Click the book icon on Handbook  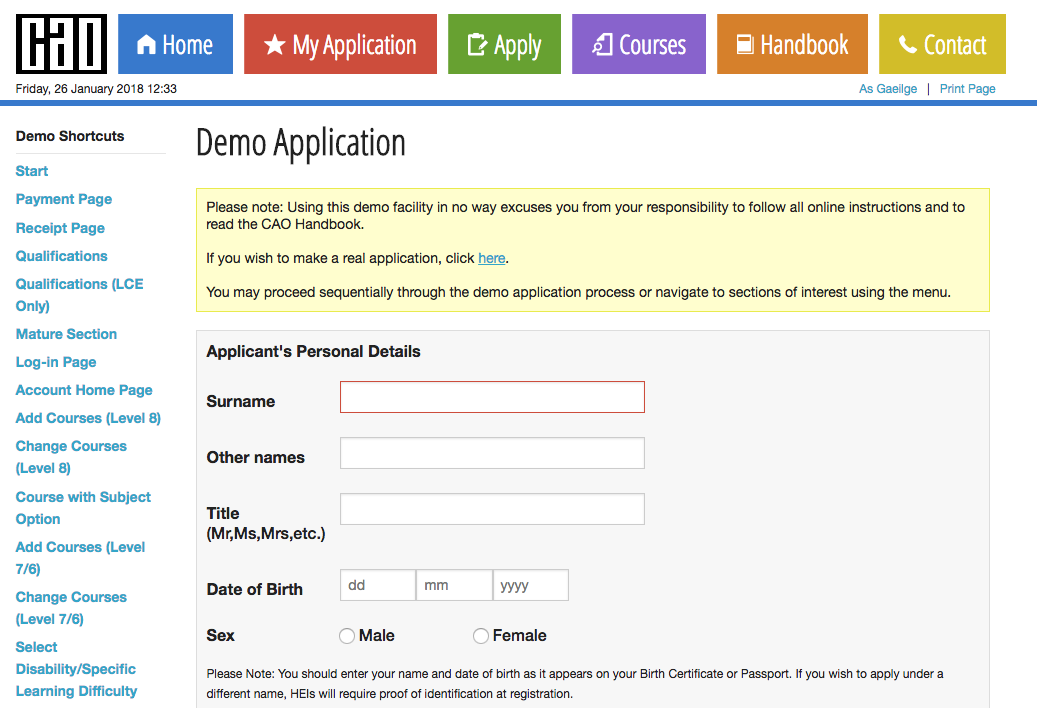click(x=745, y=44)
